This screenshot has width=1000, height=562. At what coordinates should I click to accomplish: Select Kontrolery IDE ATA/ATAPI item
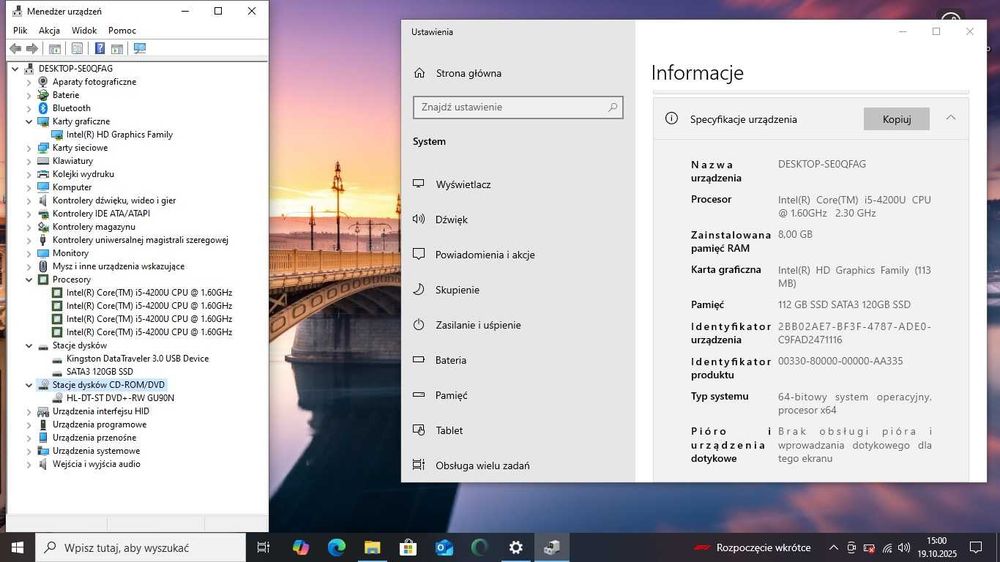tap(101, 214)
